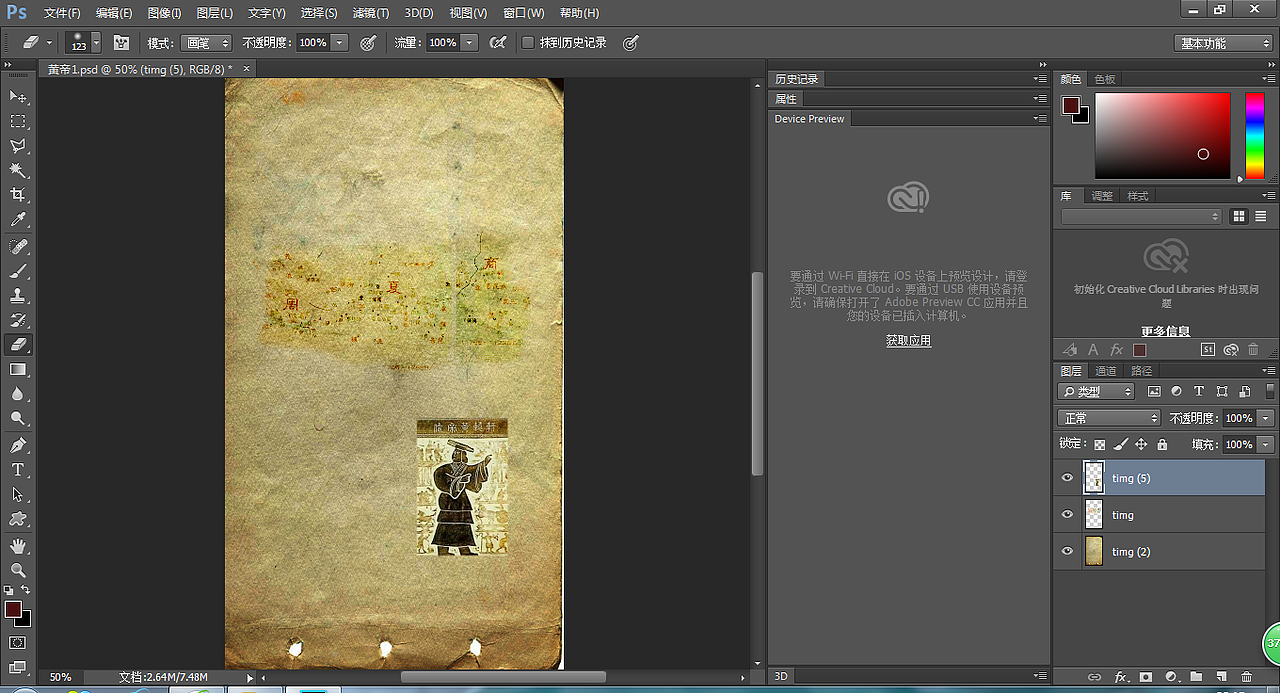Viewport: 1280px width, 693px height.
Task: Select the Polygonal Lasso tool
Action: [x=18, y=146]
